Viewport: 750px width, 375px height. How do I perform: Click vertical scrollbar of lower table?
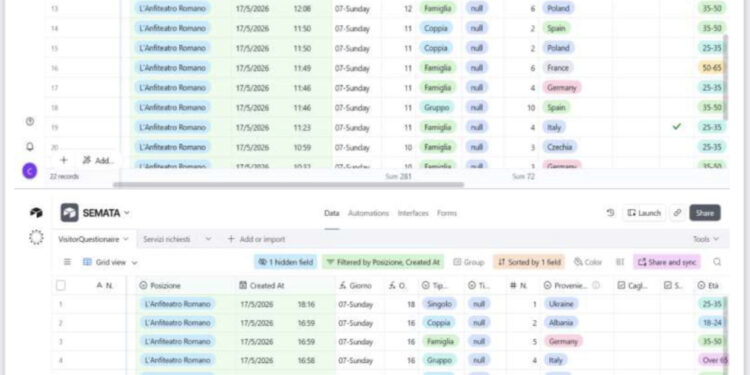click(726, 335)
